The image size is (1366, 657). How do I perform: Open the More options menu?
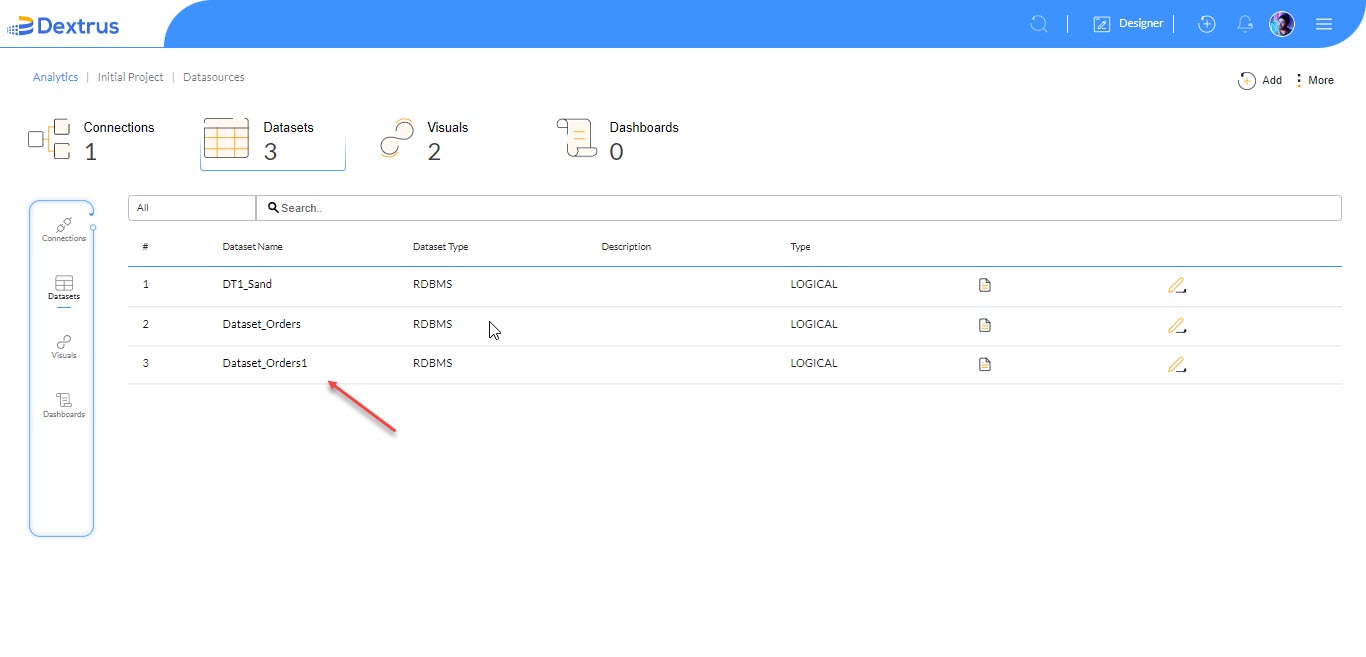point(1314,81)
